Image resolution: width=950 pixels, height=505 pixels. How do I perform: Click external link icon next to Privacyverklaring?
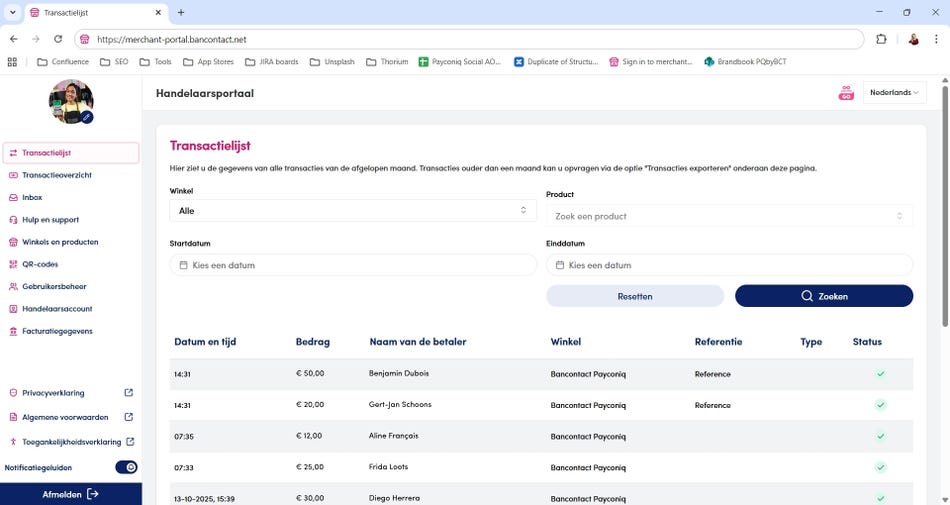tap(128, 393)
